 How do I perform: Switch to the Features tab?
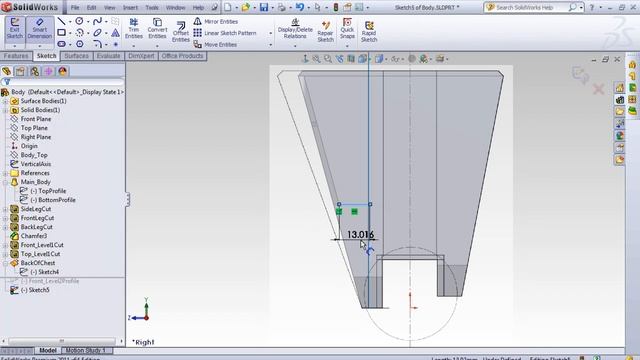16,56
